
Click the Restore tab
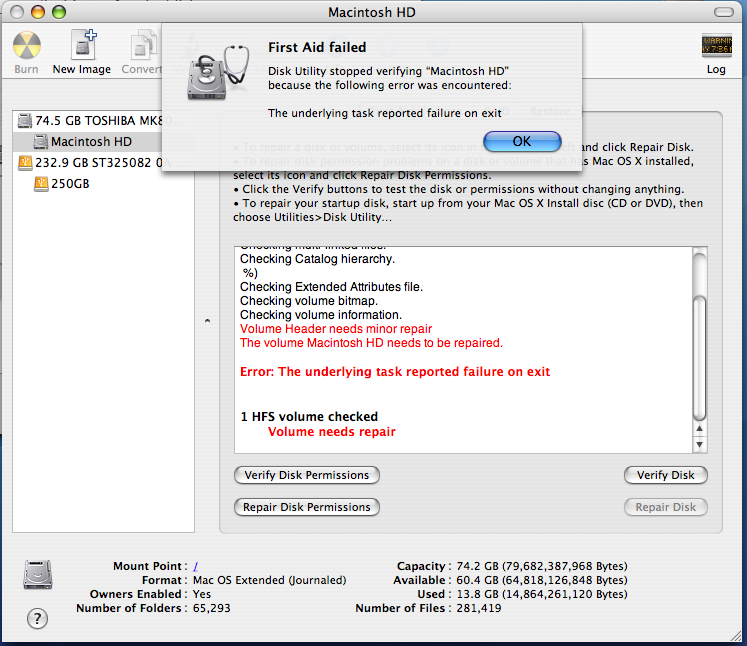click(x=550, y=111)
